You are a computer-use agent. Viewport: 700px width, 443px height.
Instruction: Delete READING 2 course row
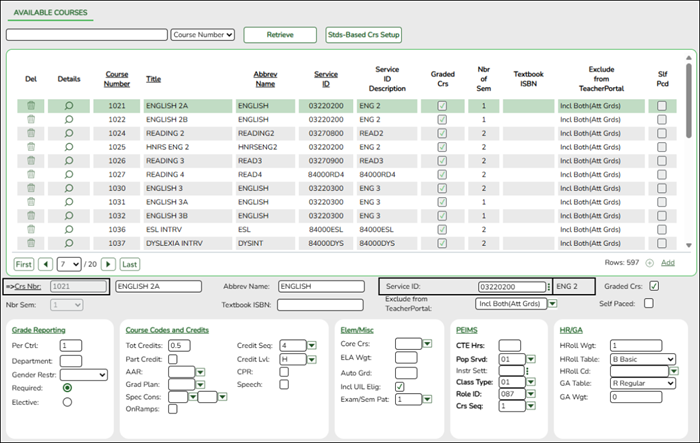tap(31, 133)
